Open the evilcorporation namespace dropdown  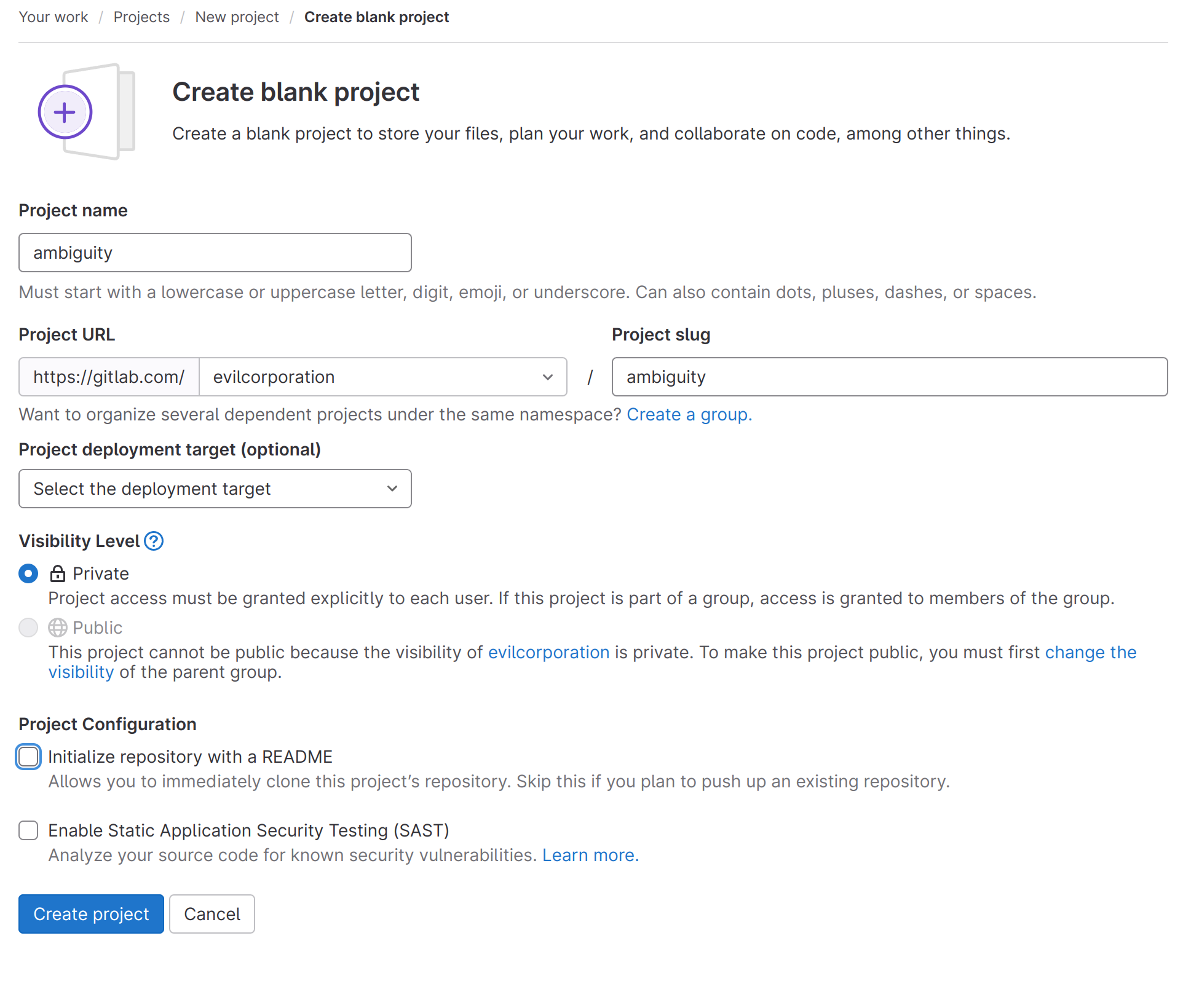382,377
